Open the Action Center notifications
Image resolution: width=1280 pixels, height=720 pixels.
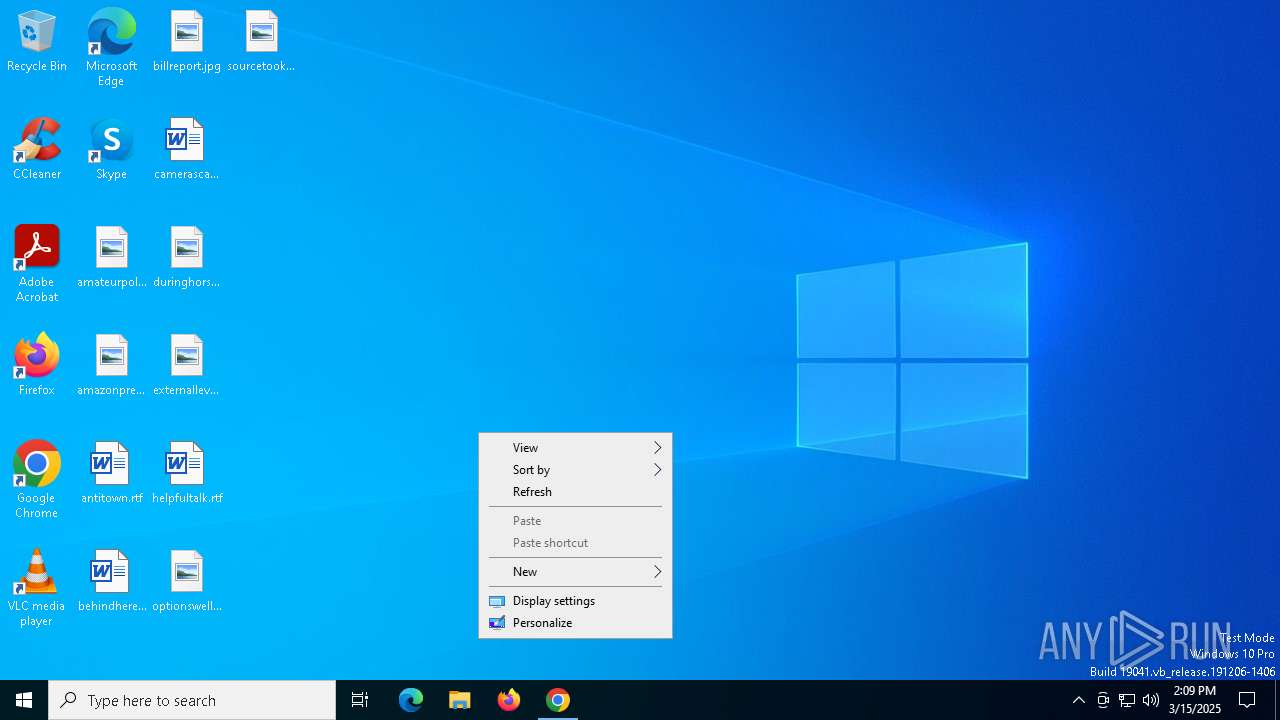point(1247,700)
